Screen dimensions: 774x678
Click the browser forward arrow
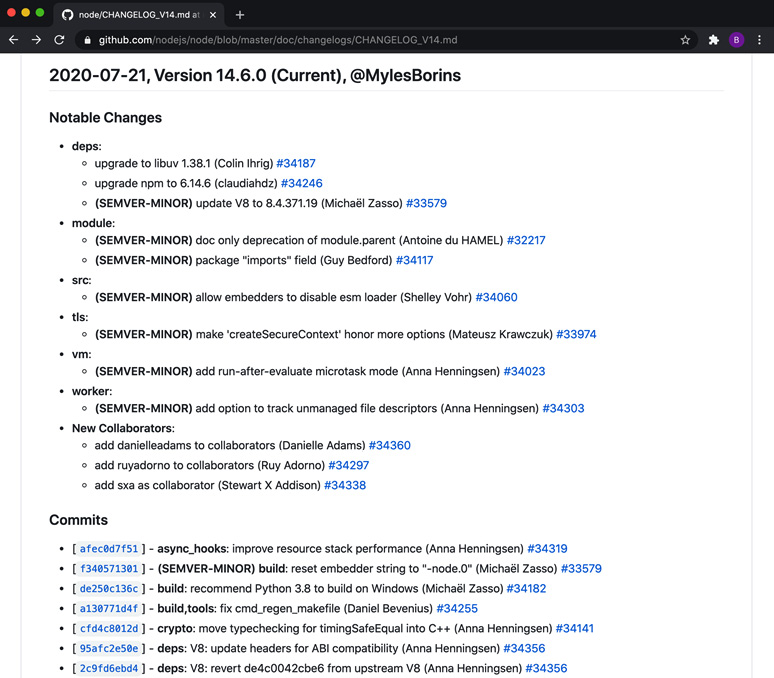(x=36, y=40)
